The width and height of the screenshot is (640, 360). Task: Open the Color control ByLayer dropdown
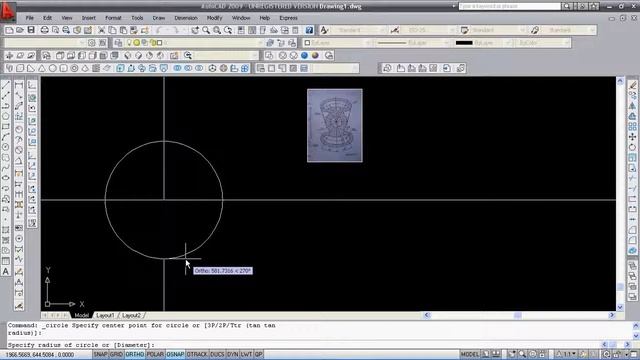click(338, 43)
